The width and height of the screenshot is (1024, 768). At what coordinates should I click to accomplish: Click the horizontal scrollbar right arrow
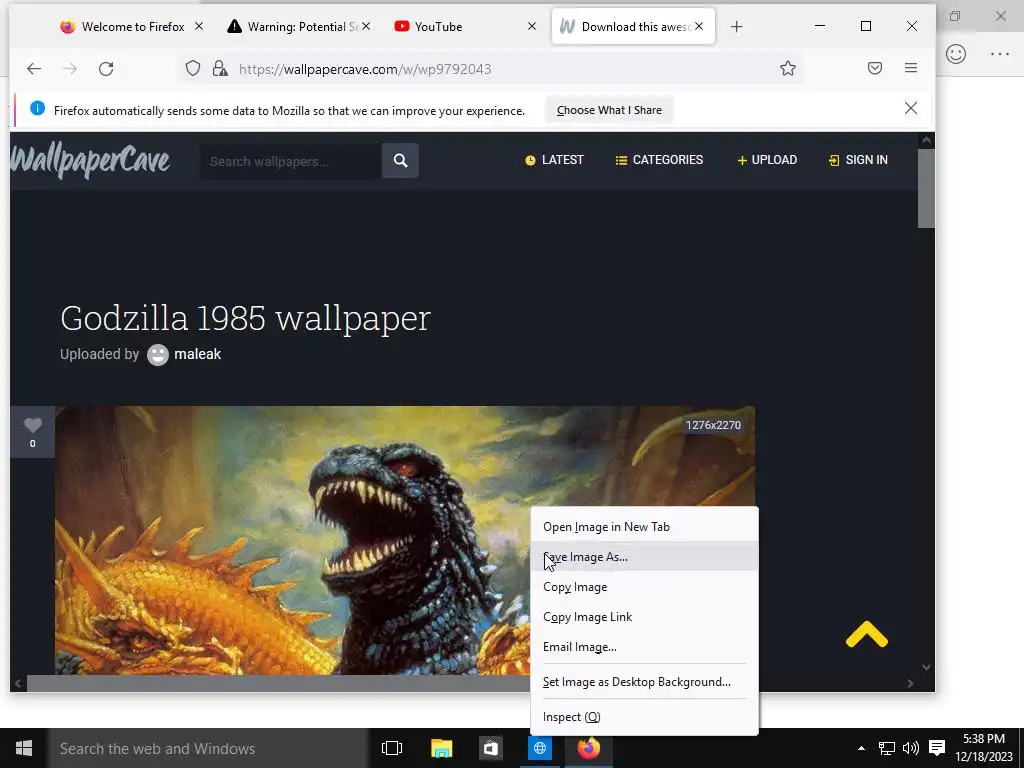pos(910,684)
